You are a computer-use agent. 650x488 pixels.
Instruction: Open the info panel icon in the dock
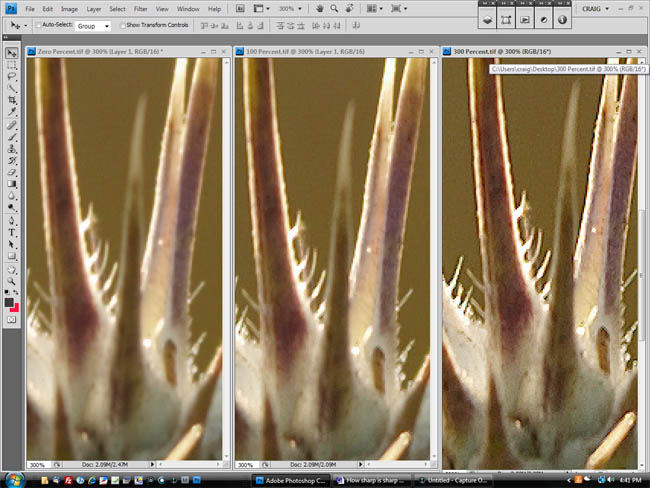(562, 19)
